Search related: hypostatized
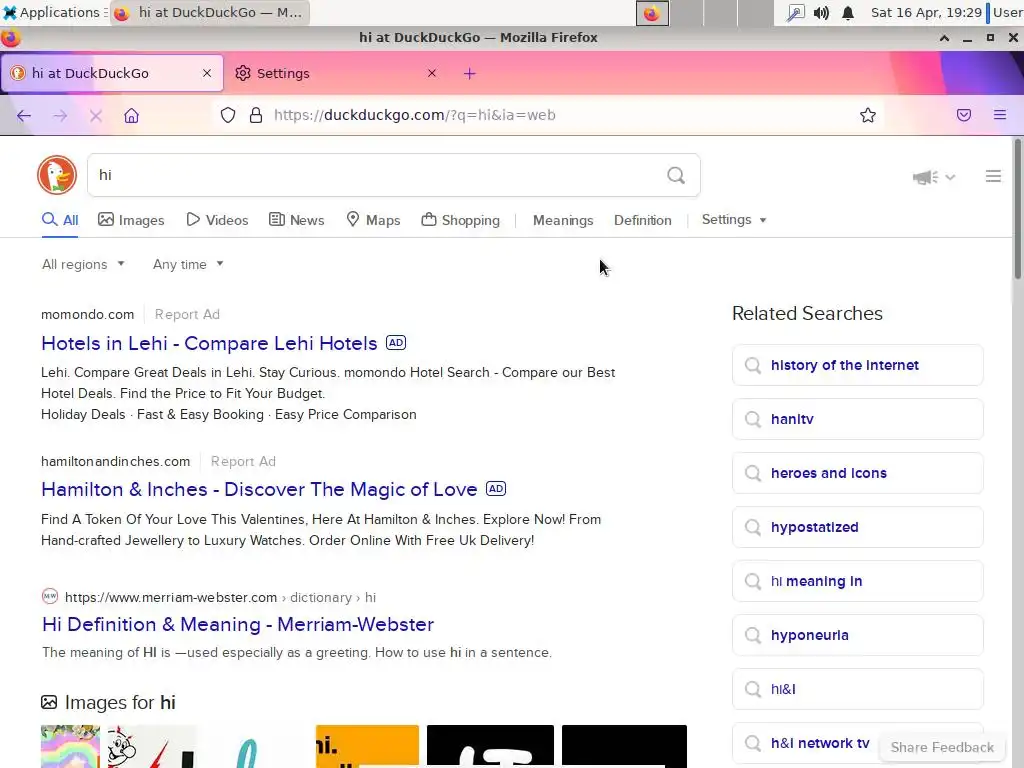1024x768 pixels. click(x=857, y=527)
